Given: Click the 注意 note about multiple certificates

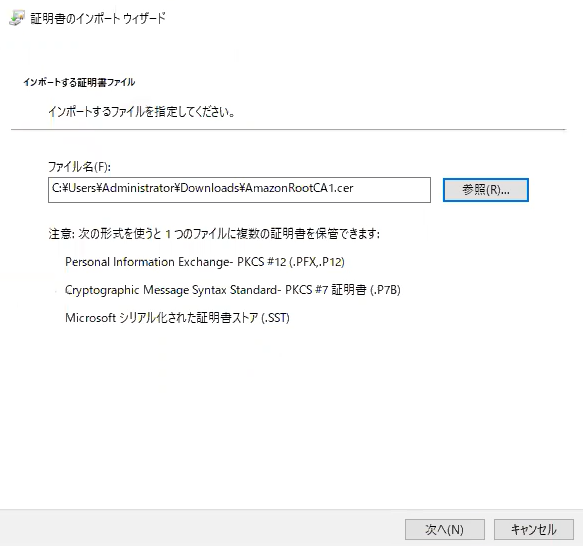Looking at the screenshot, I should point(214,234).
